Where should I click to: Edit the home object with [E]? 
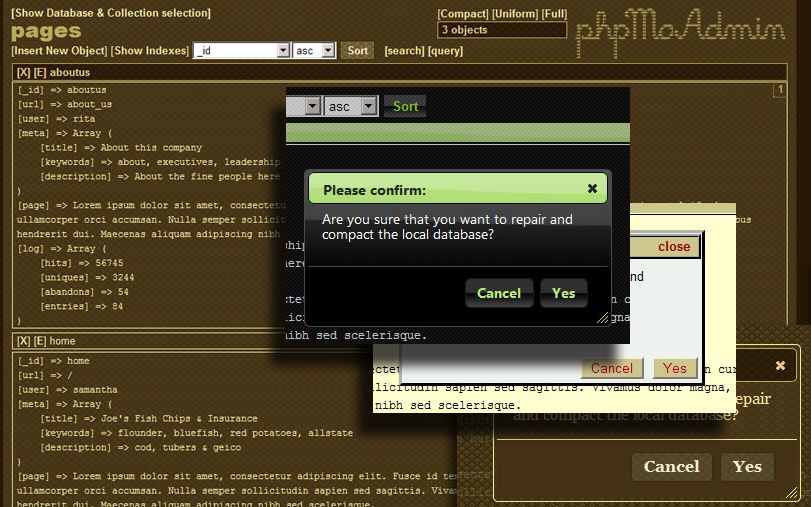(x=40, y=341)
